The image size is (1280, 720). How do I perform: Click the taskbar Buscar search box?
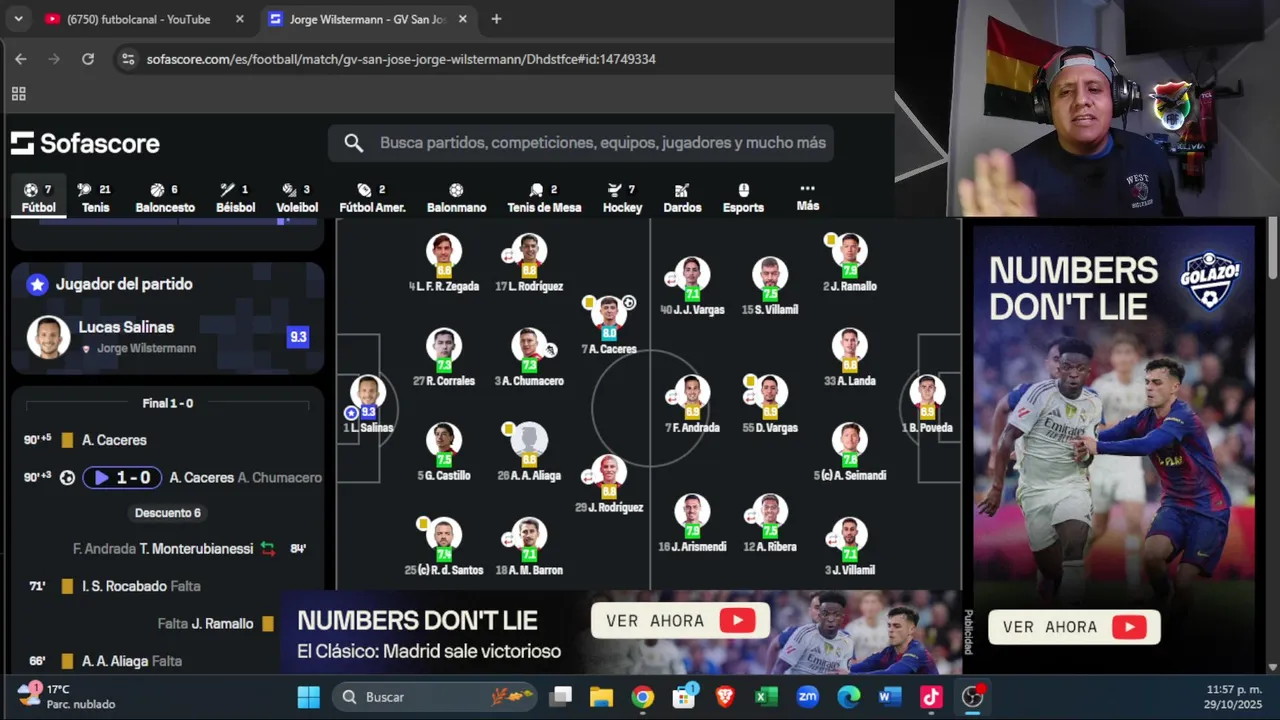435,697
